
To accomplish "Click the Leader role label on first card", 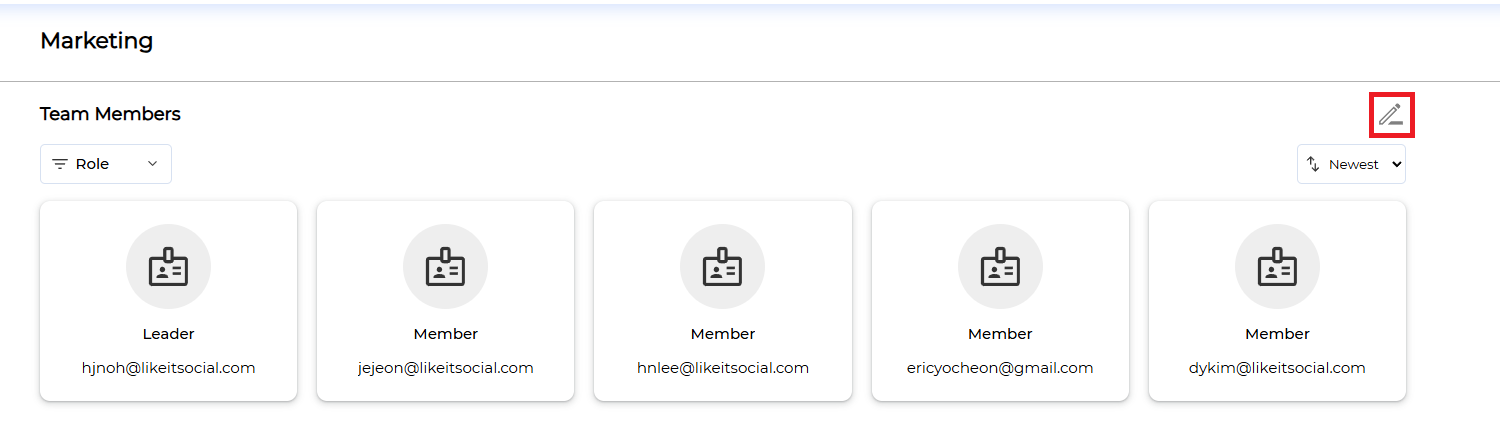I will point(168,334).
